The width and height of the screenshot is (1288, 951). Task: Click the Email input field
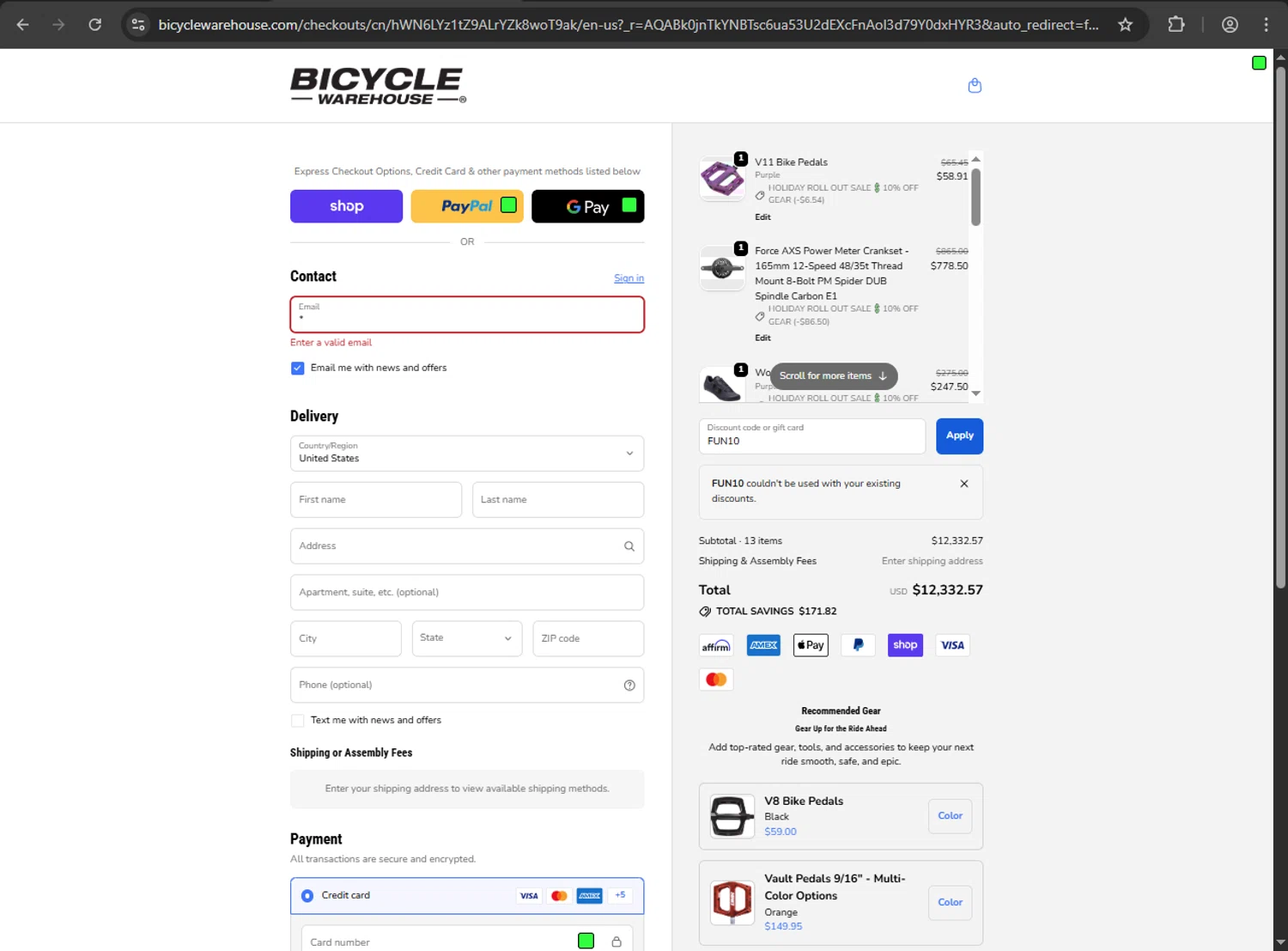point(467,314)
